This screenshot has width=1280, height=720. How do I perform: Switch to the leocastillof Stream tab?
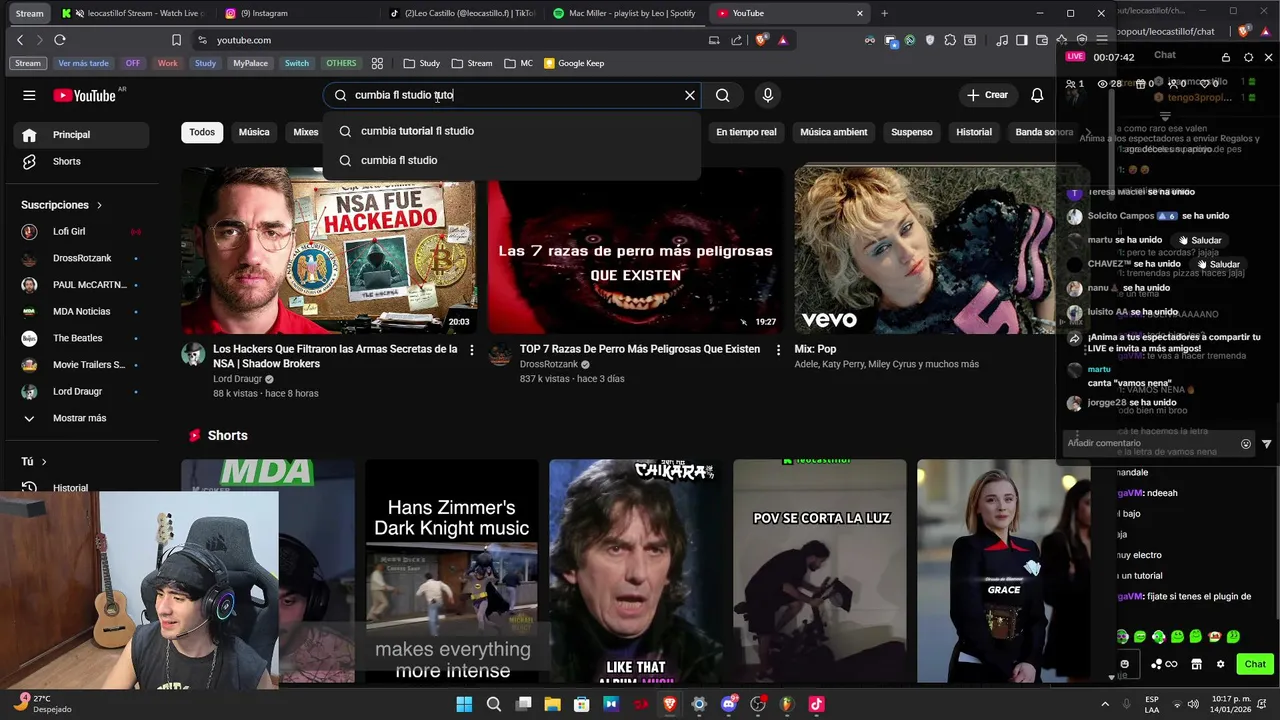[x=134, y=13]
